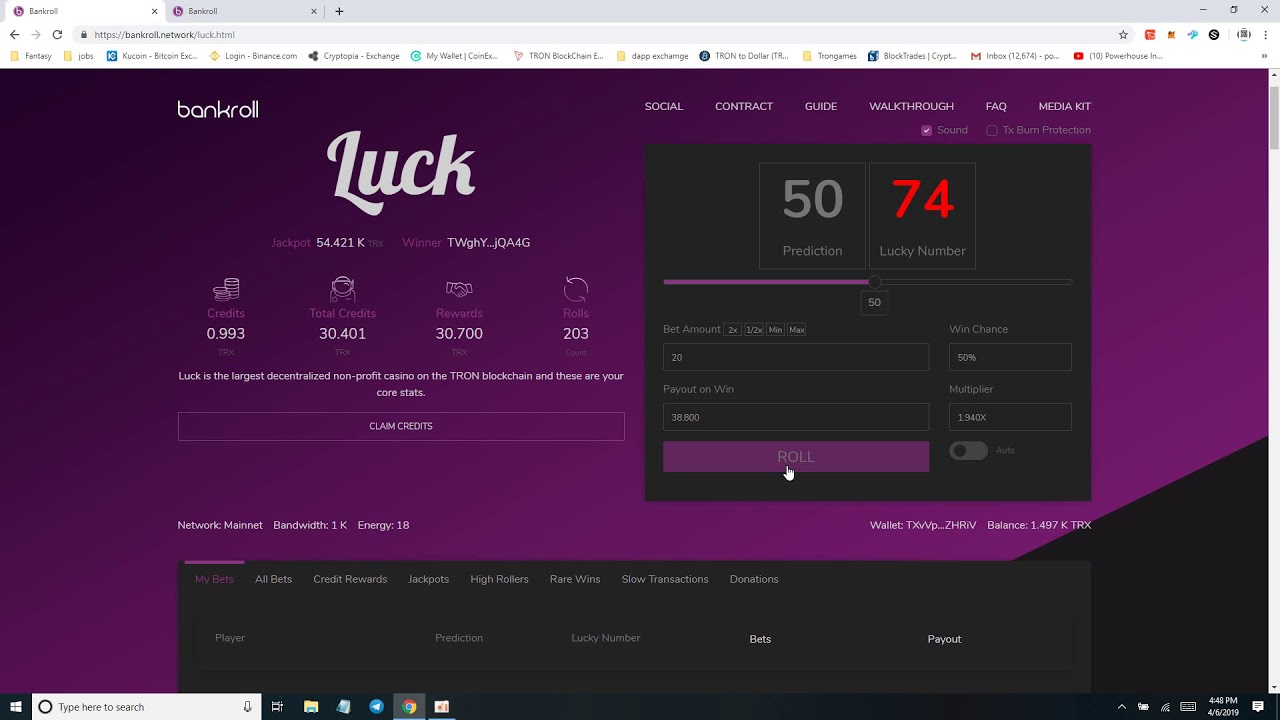The width and height of the screenshot is (1280, 720).
Task: Open the Kucoin bookmark
Action: (152, 56)
